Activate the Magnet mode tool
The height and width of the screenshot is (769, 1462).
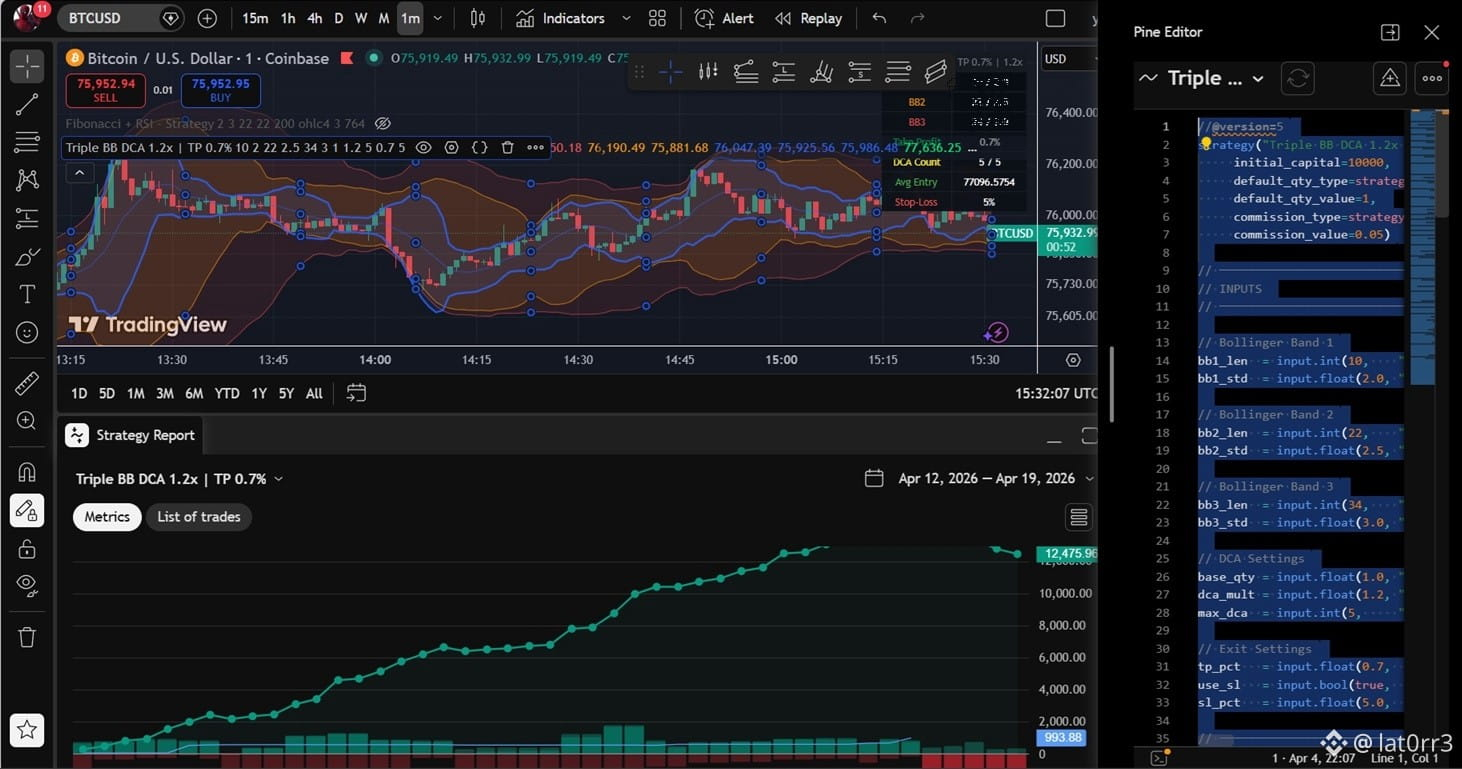point(27,472)
